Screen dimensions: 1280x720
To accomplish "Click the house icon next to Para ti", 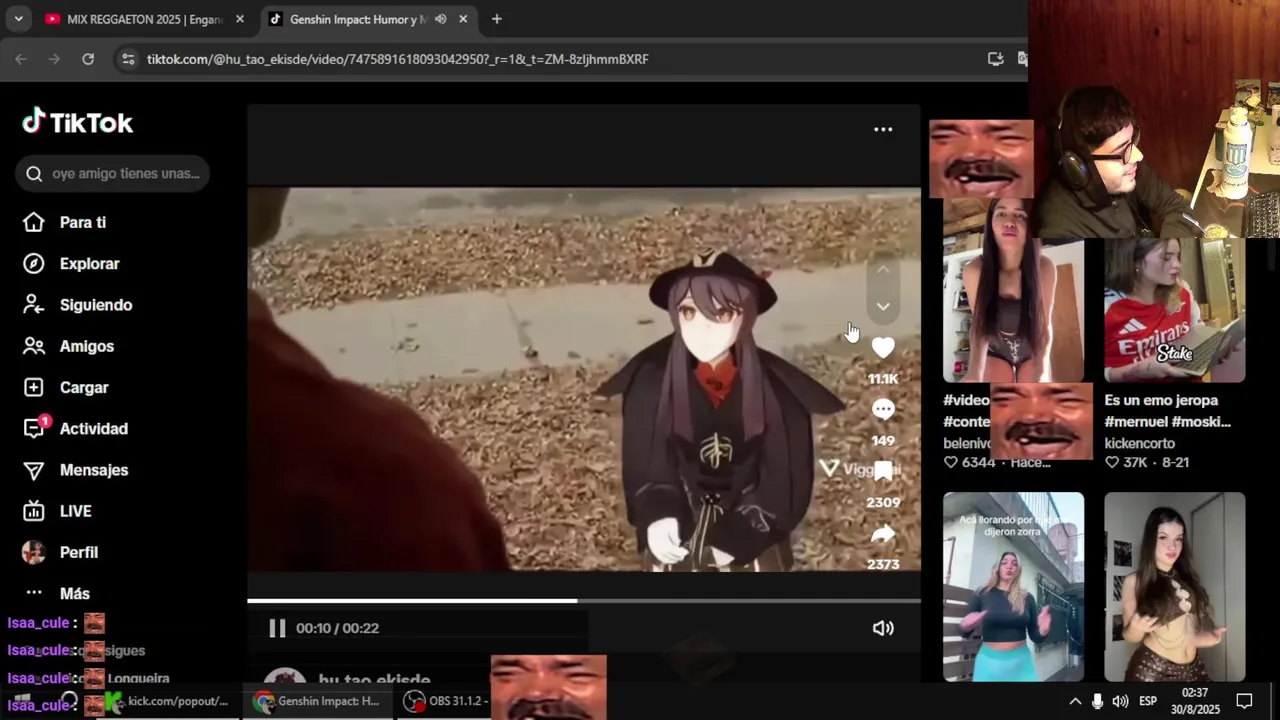I will click(34, 223).
